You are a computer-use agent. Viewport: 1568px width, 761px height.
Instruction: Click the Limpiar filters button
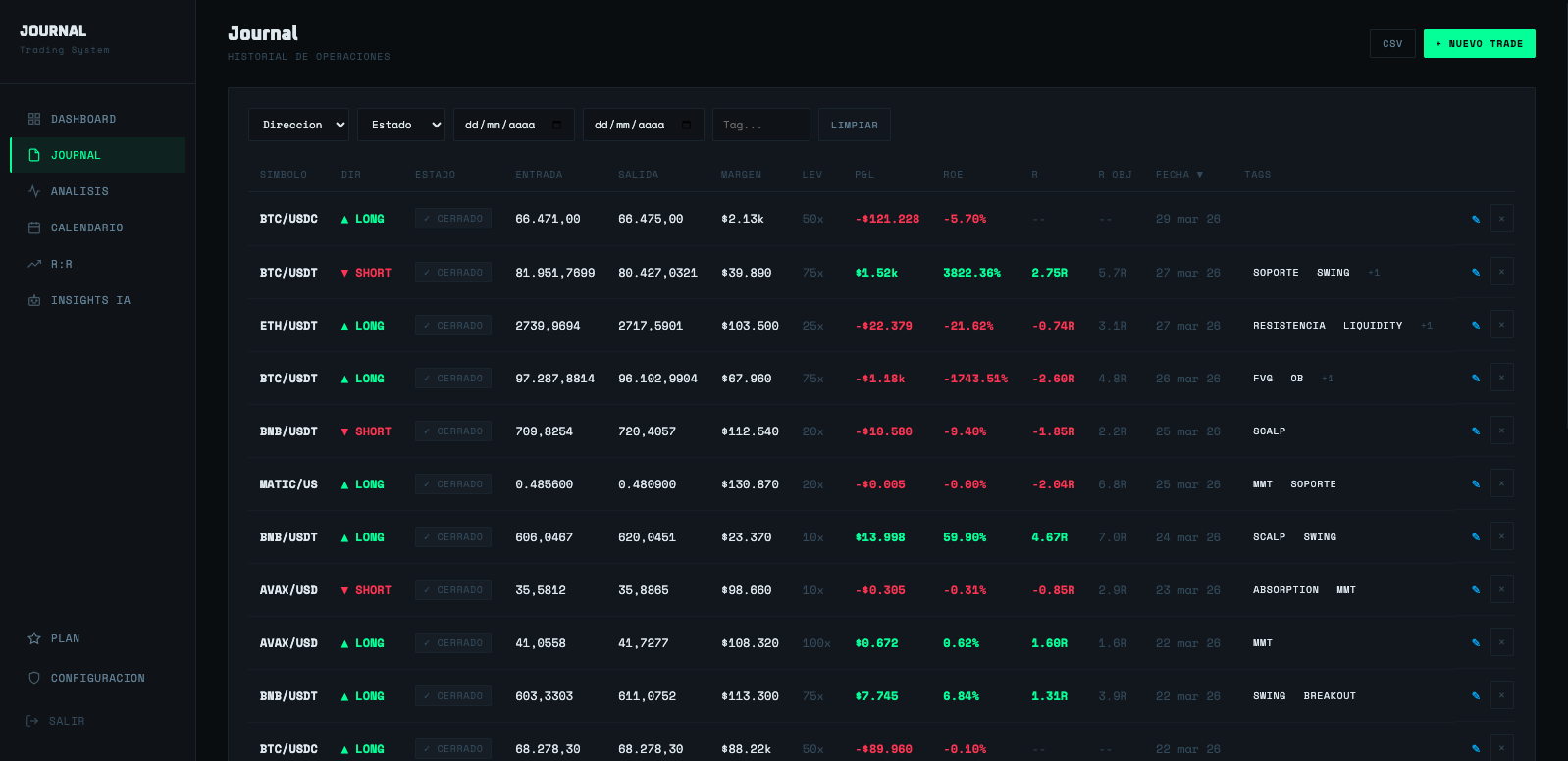click(854, 125)
